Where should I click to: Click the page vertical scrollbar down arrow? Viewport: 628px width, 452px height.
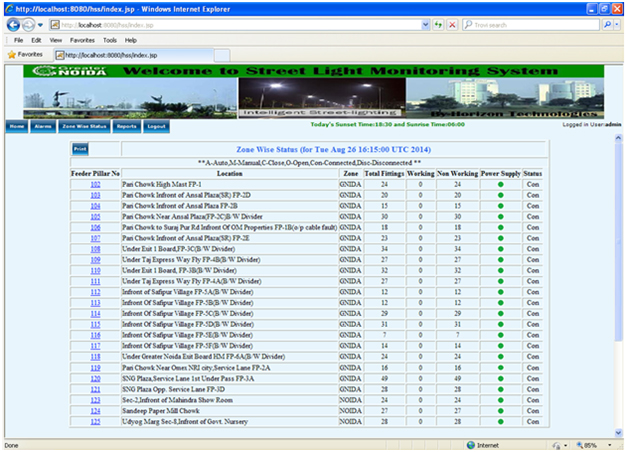[619, 430]
